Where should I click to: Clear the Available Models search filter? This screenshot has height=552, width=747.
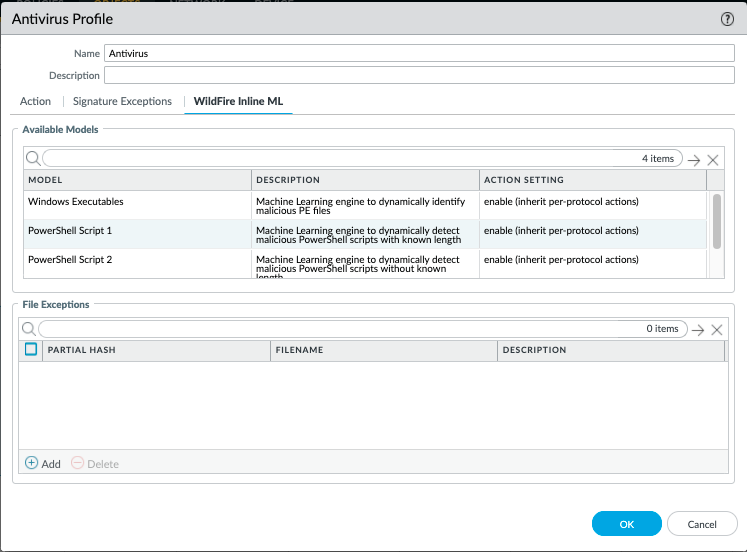tap(713, 160)
